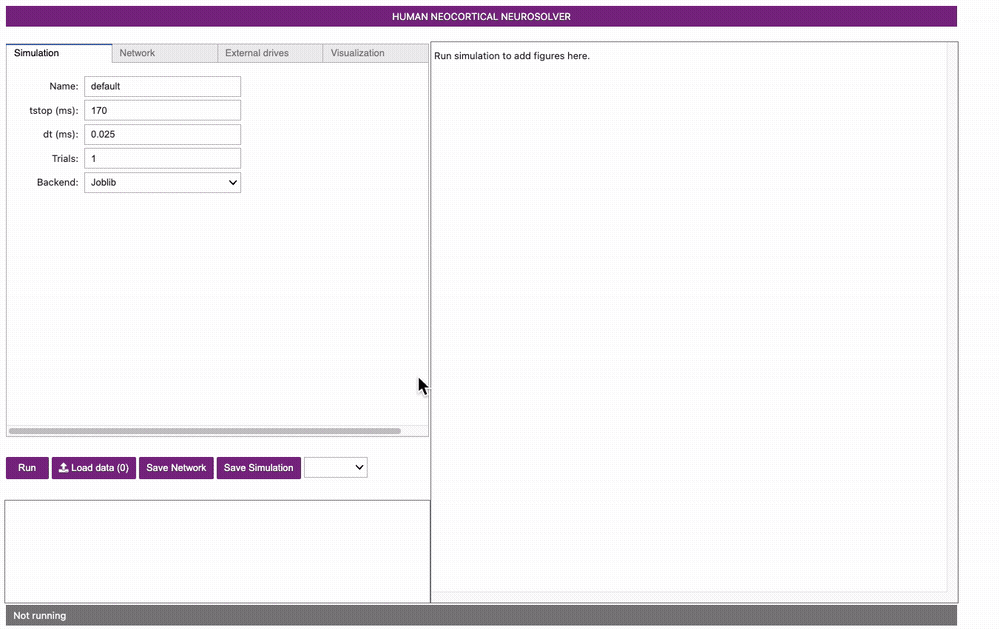
Task: Click the Save Network button
Action: 176,468
